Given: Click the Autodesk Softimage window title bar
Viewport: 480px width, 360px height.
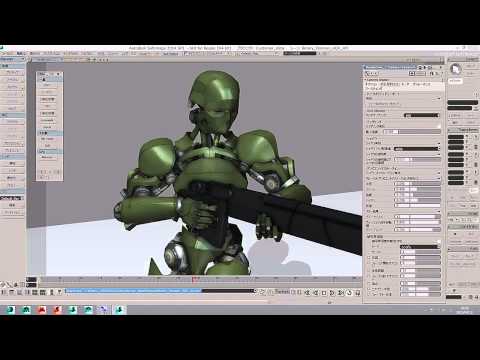Looking at the screenshot, I should click(x=239, y=48).
